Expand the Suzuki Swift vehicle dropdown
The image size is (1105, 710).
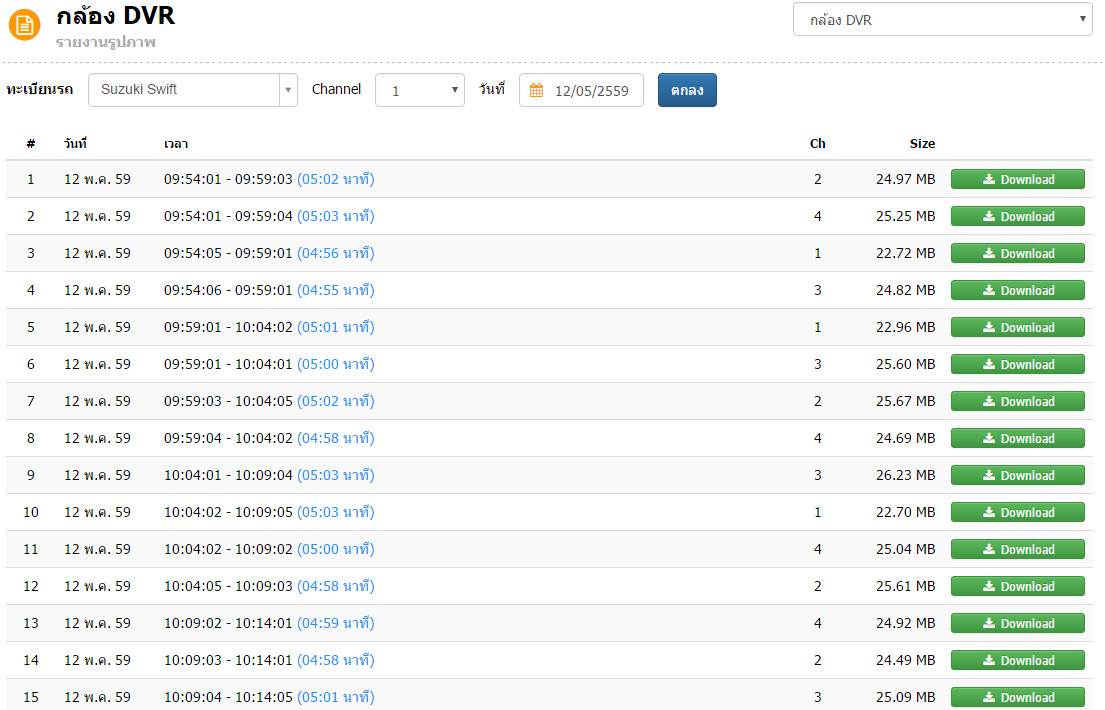(192, 90)
